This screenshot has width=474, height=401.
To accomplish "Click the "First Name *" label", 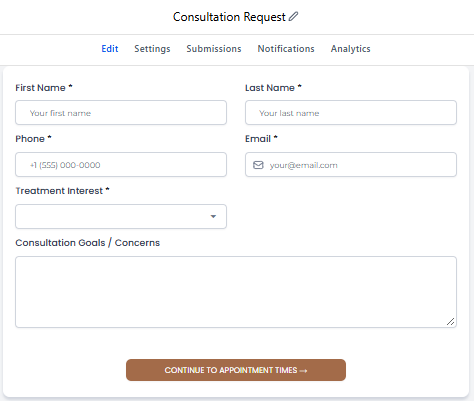I will [x=44, y=88].
